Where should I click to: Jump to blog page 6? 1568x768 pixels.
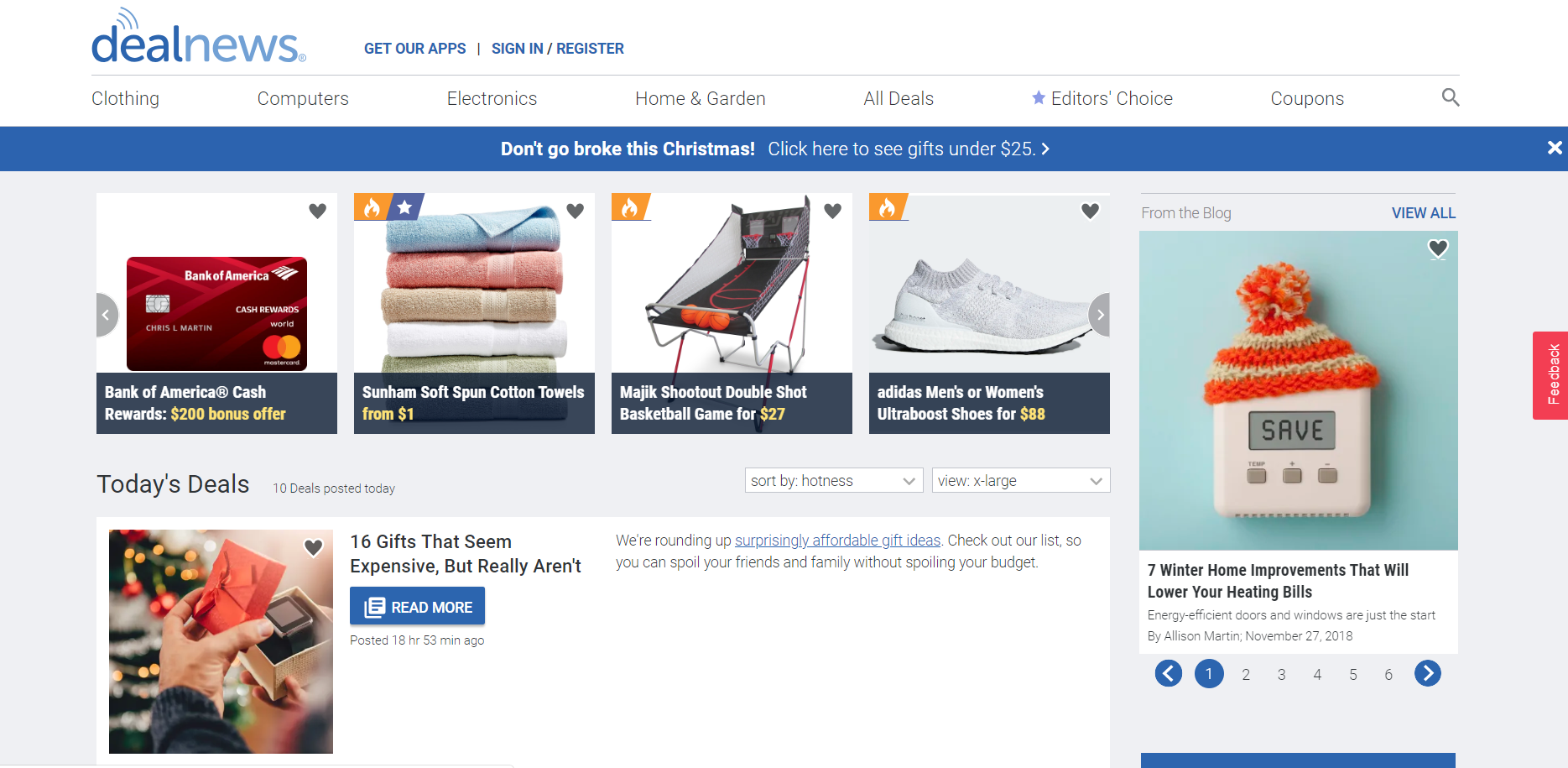[1388, 674]
